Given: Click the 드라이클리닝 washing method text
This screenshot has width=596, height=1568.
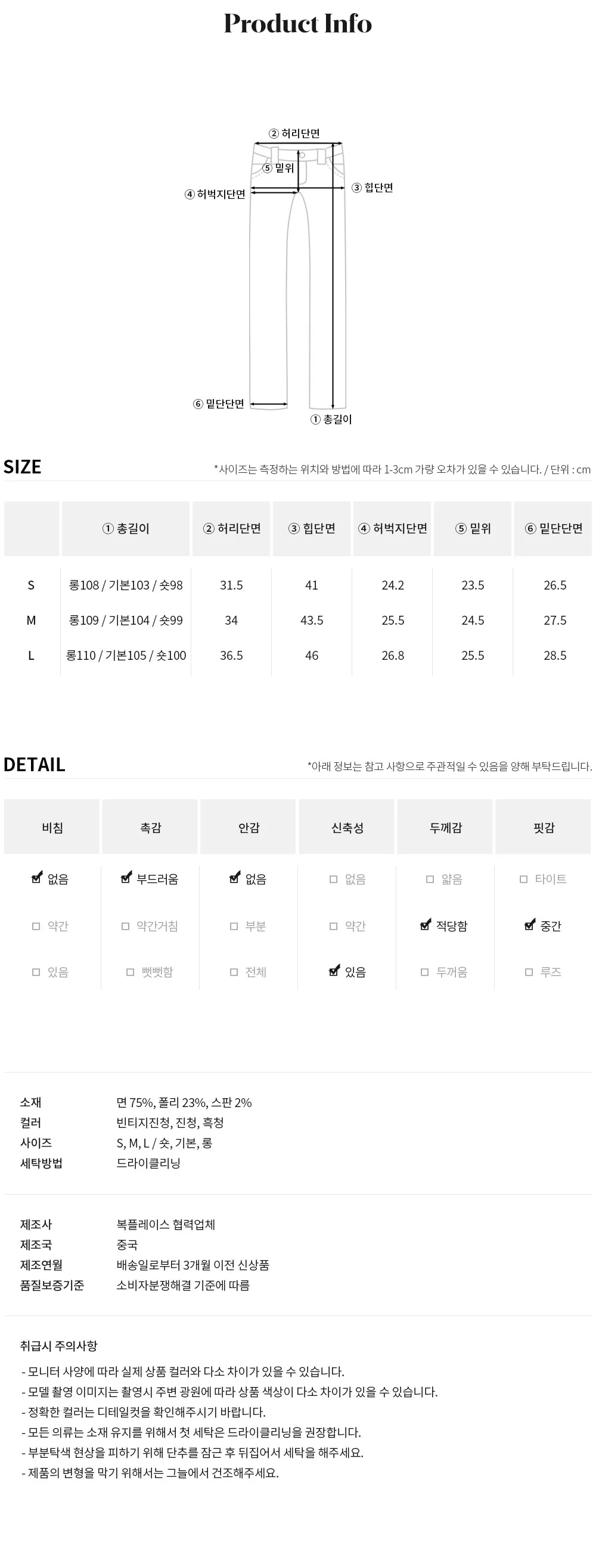Looking at the screenshot, I should point(148,1162).
